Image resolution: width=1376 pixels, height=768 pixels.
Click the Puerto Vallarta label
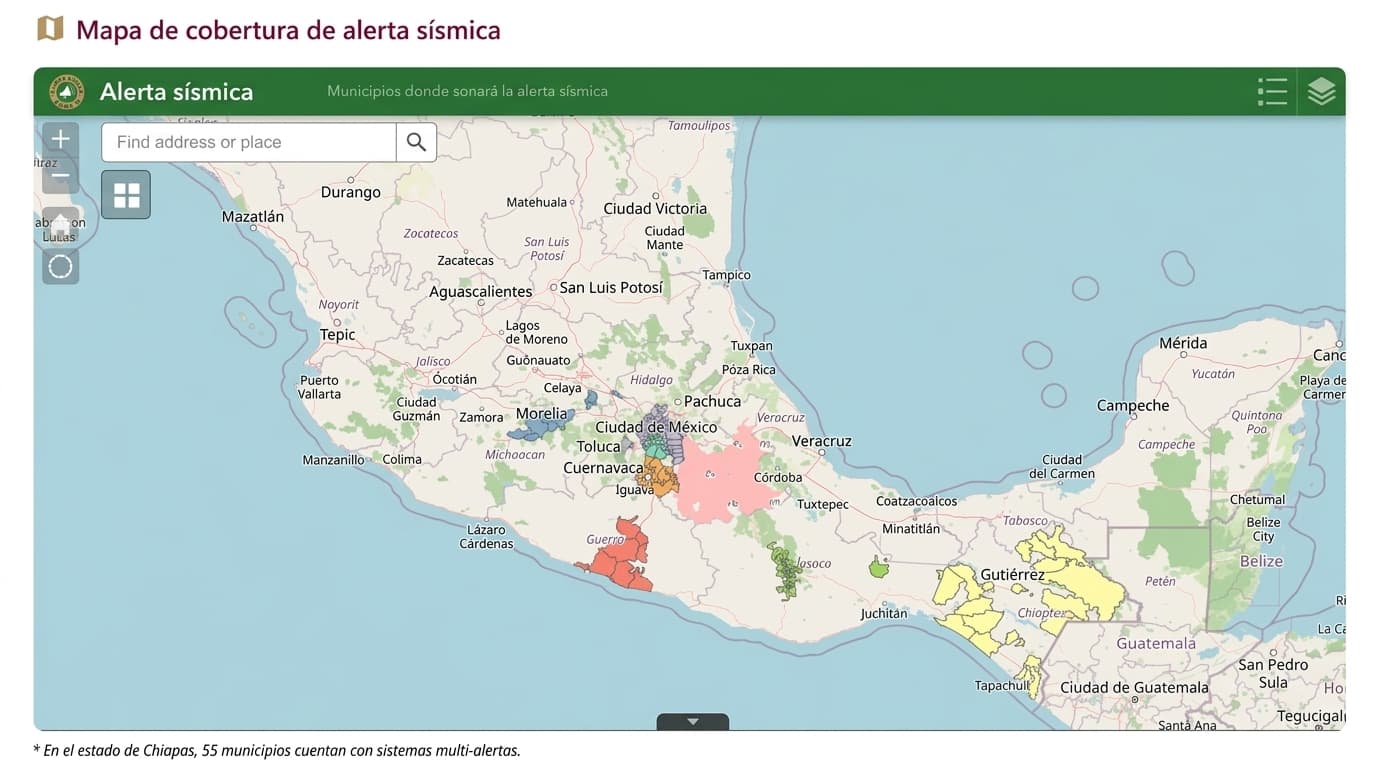pyautogui.click(x=319, y=387)
